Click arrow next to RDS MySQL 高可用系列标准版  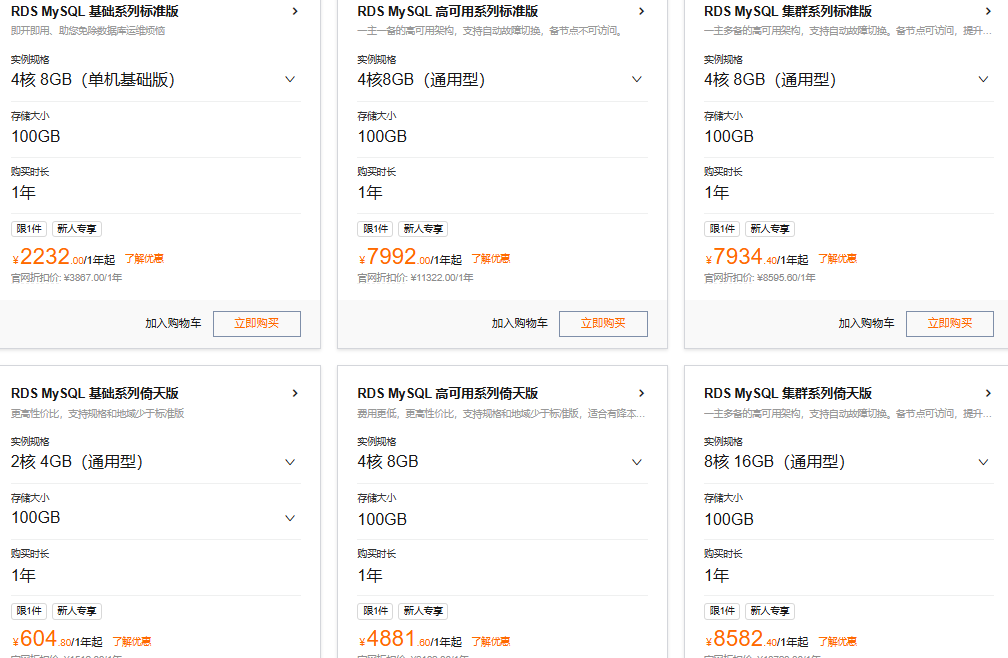click(641, 12)
